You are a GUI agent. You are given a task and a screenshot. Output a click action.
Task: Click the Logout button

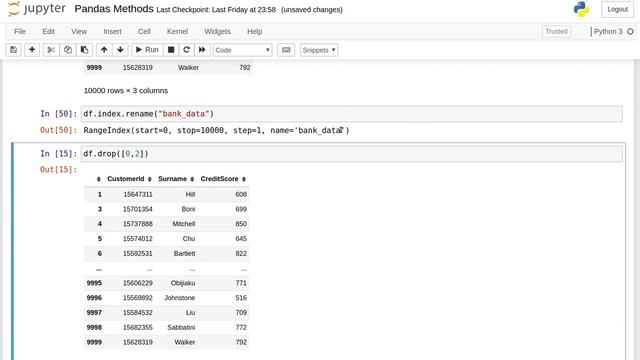617,9
